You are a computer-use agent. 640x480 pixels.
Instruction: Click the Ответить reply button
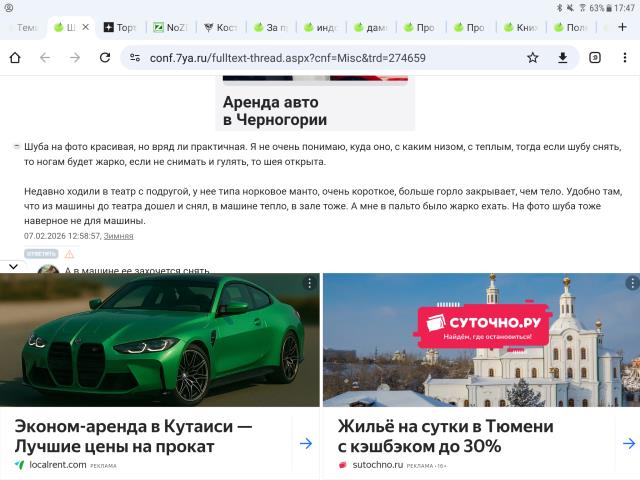pyautogui.click(x=41, y=254)
